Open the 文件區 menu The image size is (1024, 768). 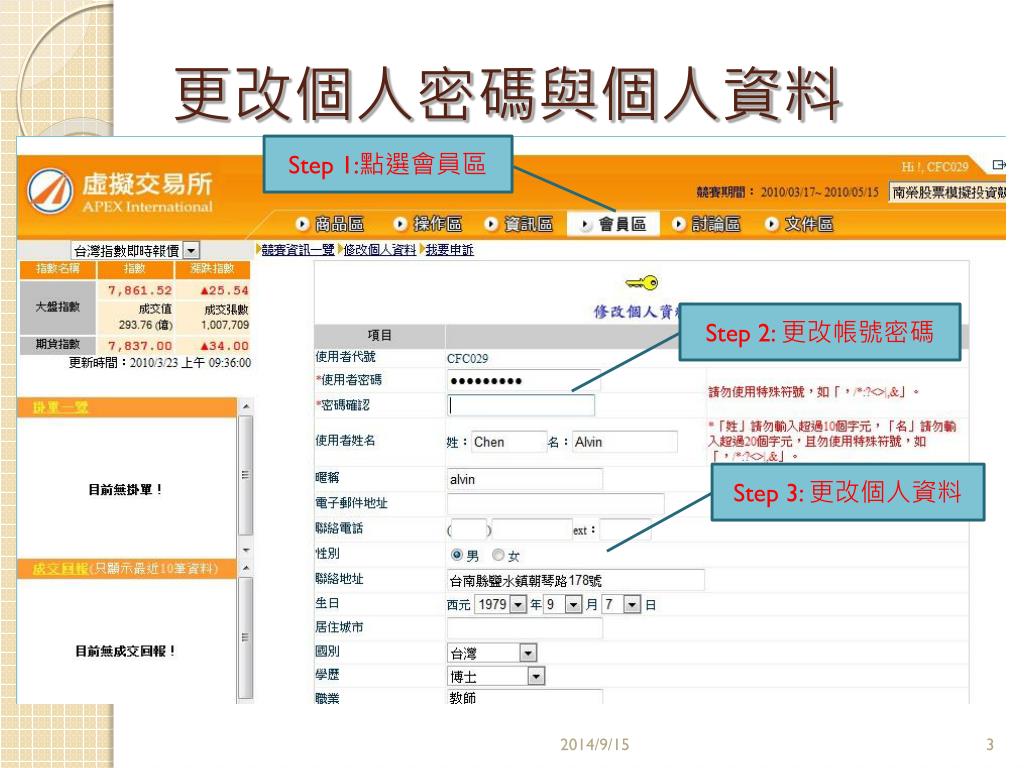pyautogui.click(x=808, y=224)
